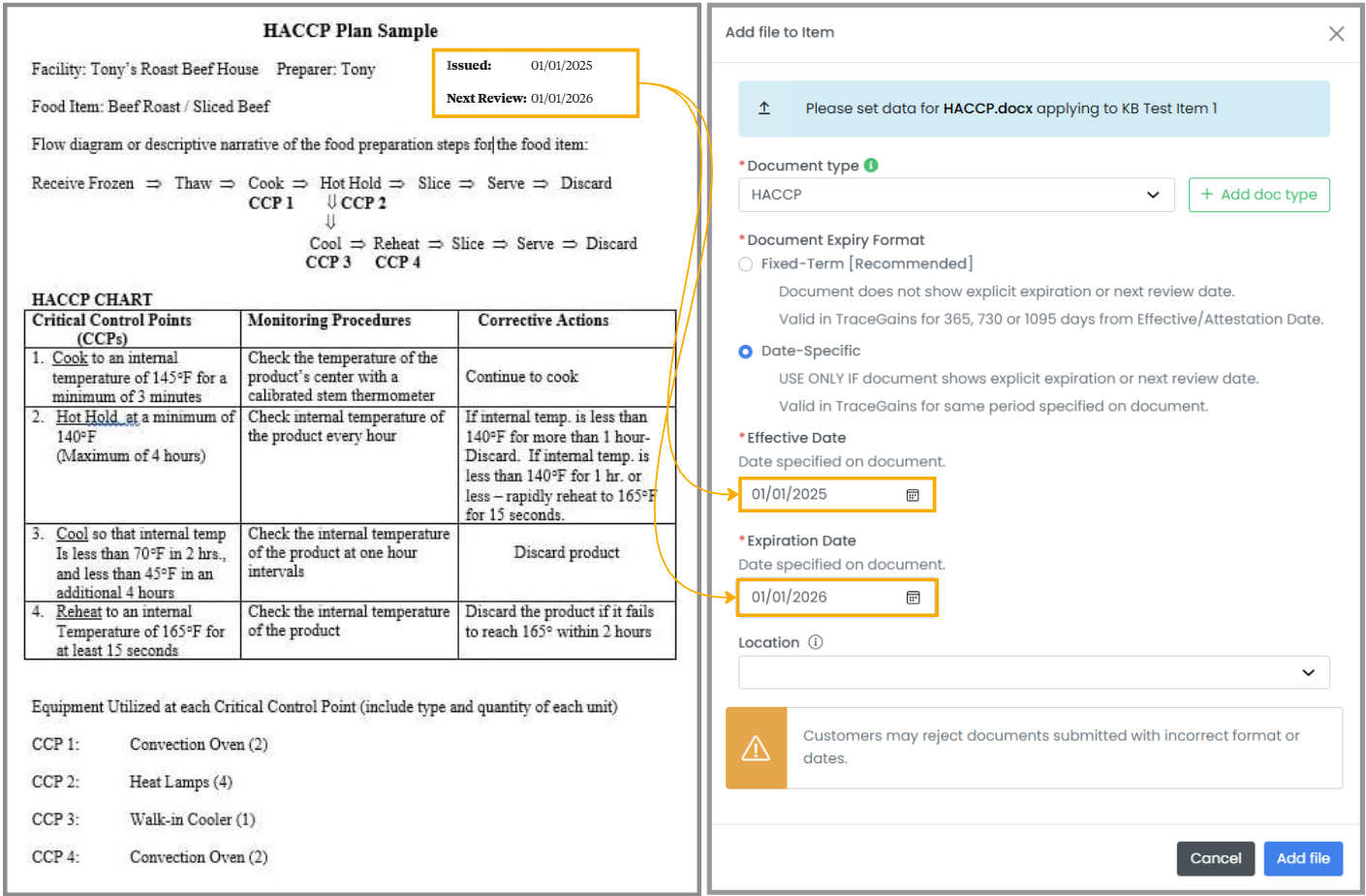This screenshot has width=1366, height=896.
Task: Open the calendar picker for Expiration Date
Action: (912, 598)
